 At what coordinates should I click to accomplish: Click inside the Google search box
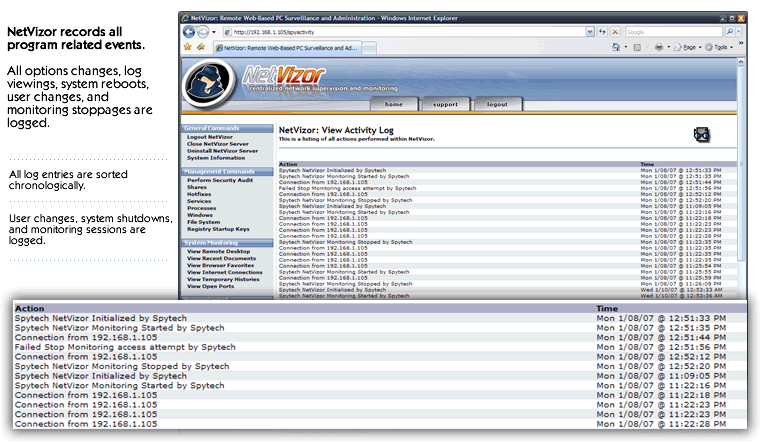point(677,32)
